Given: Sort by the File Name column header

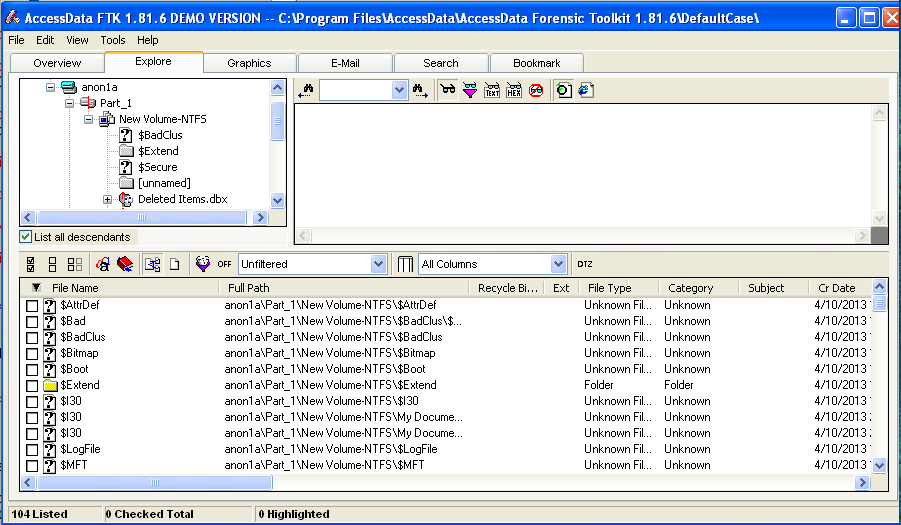Looking at the screenshot, I should click(x=75, y=288).
